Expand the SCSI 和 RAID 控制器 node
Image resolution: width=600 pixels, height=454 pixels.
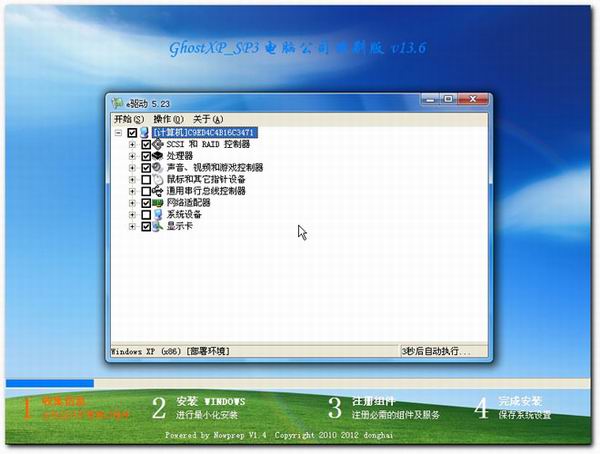pos(132,145)
